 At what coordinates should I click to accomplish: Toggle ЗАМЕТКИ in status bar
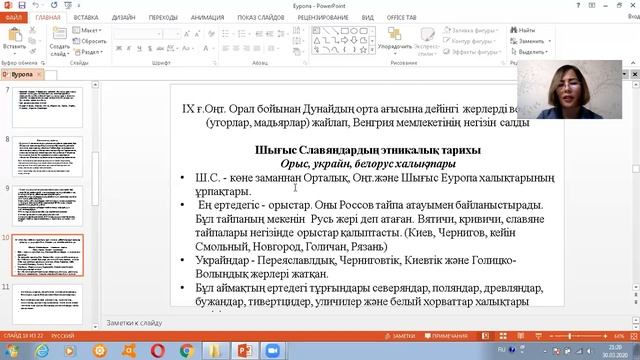[400, 336]
